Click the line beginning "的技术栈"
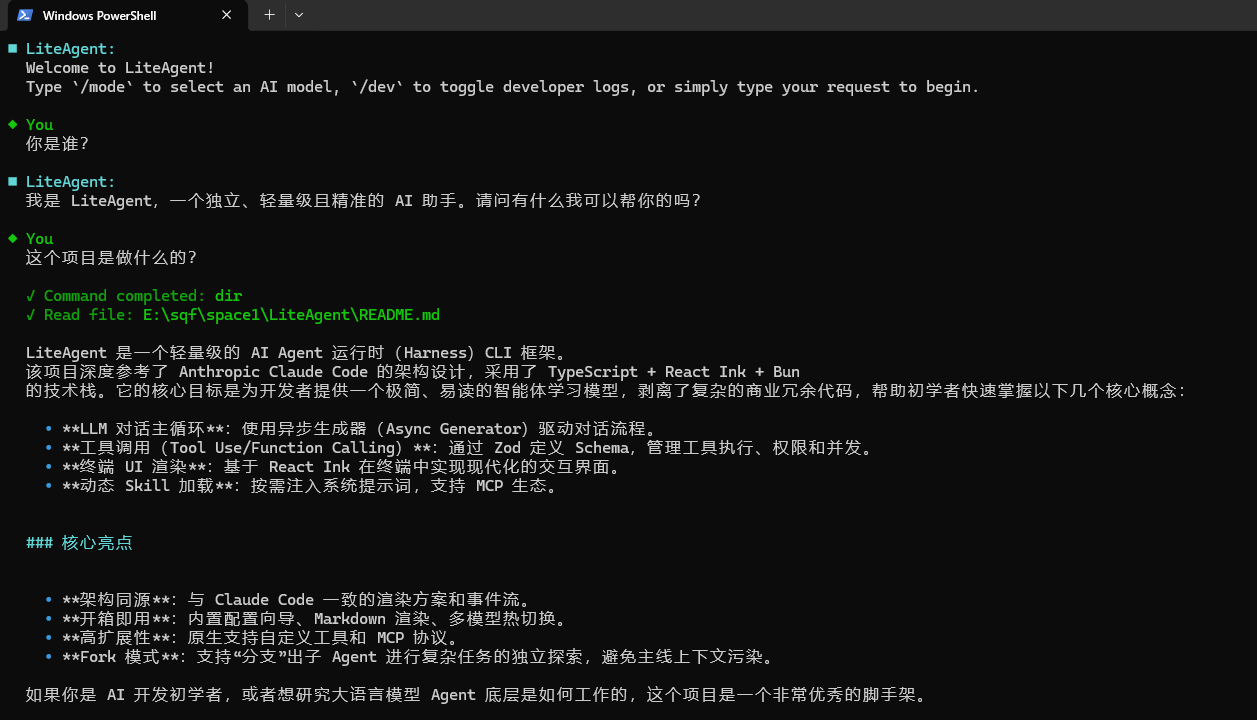Screen dimensions: 1257x720 tap(605, 391)
